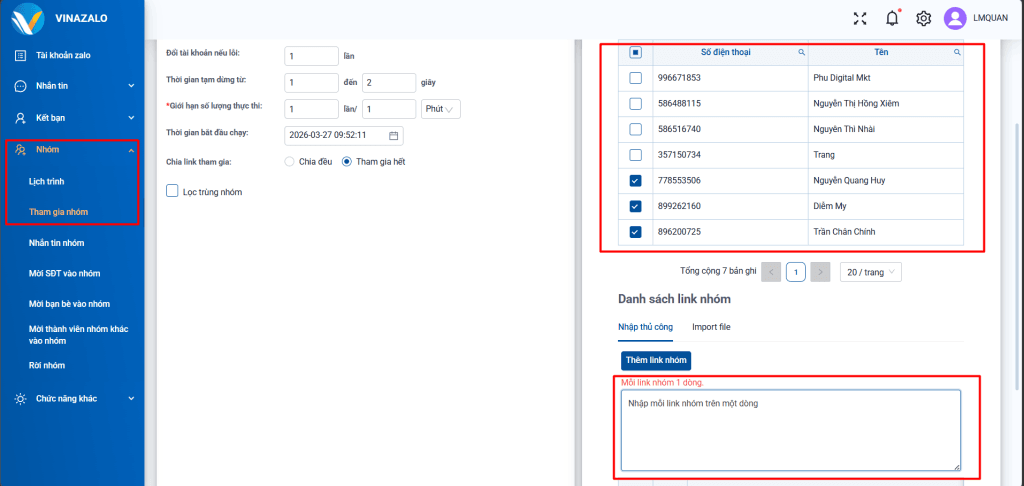The width and height of the screenshot is (1024, 486).
Task: Click search icon in Tên column header
Action: pos(956,52)
